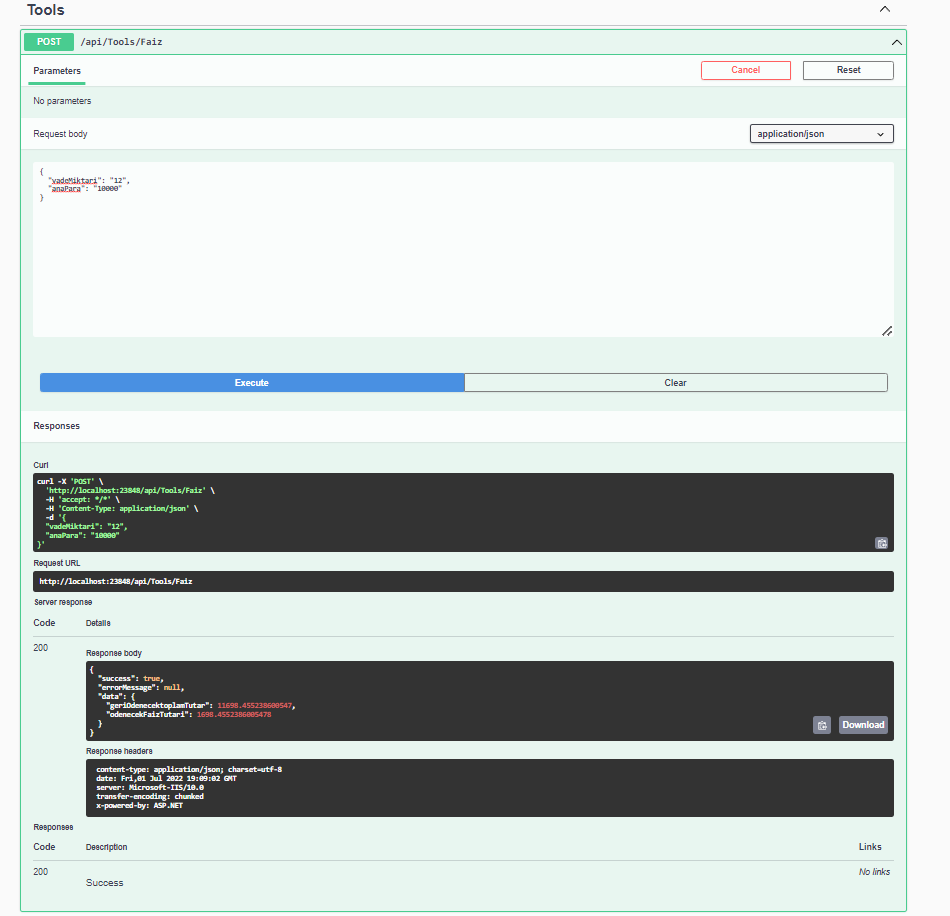The height and width of the screenshot is (916, 950).
Task: Click inside the request body JSON editor
Action: tap(463, 249)
